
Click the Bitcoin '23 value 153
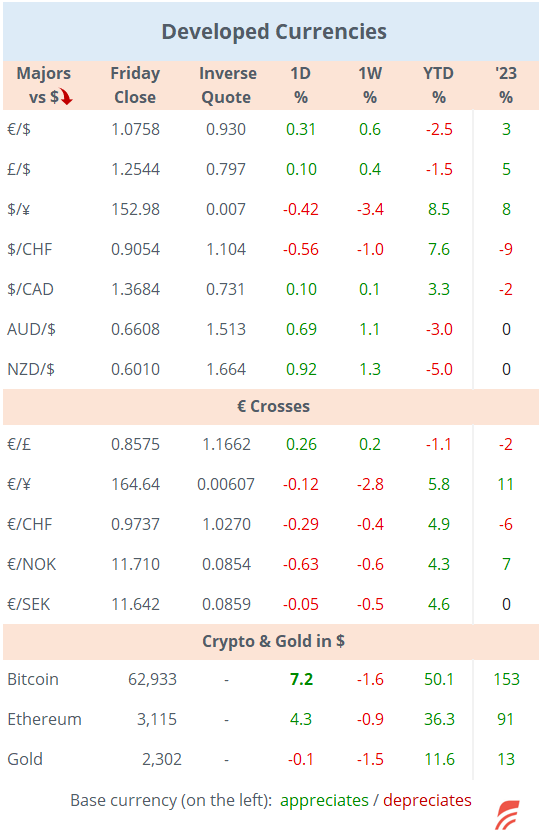click(x=506, y=679)
